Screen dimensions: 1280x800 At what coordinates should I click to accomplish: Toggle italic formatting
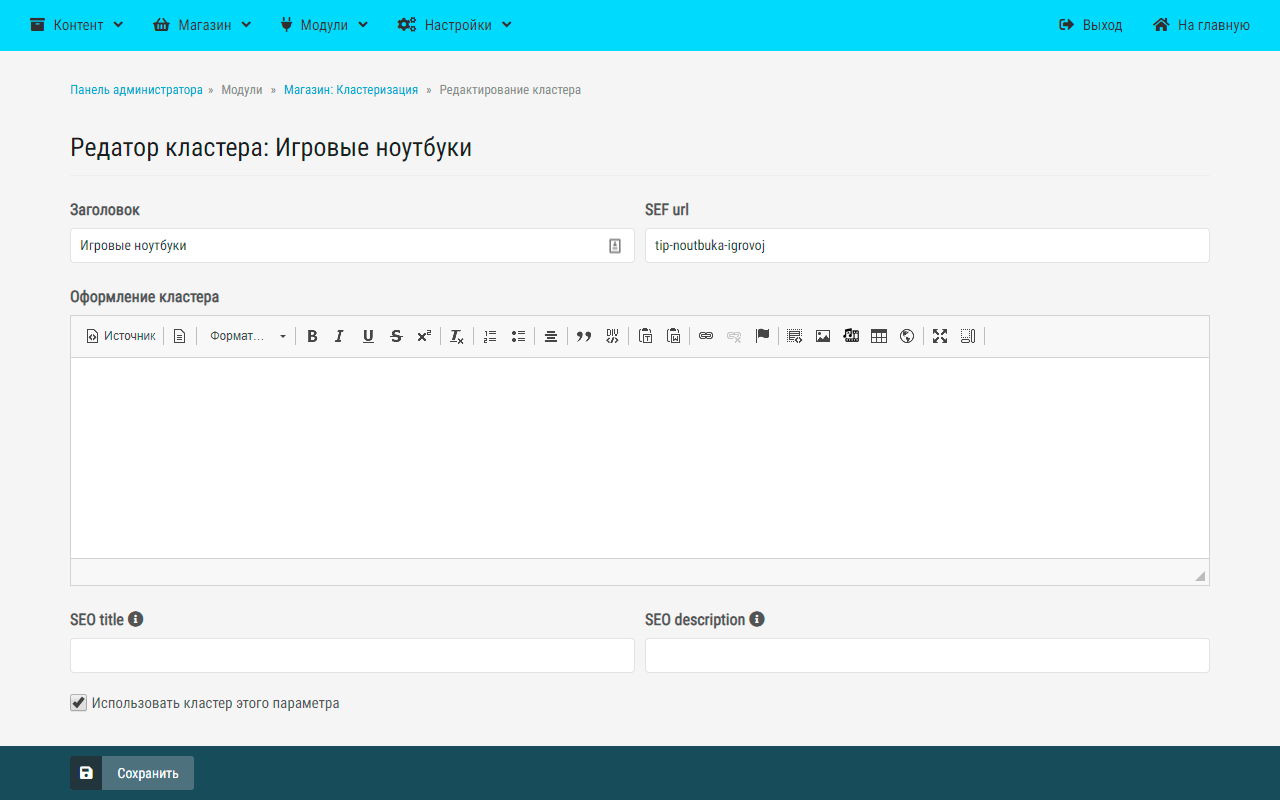(x=340, y=336)
